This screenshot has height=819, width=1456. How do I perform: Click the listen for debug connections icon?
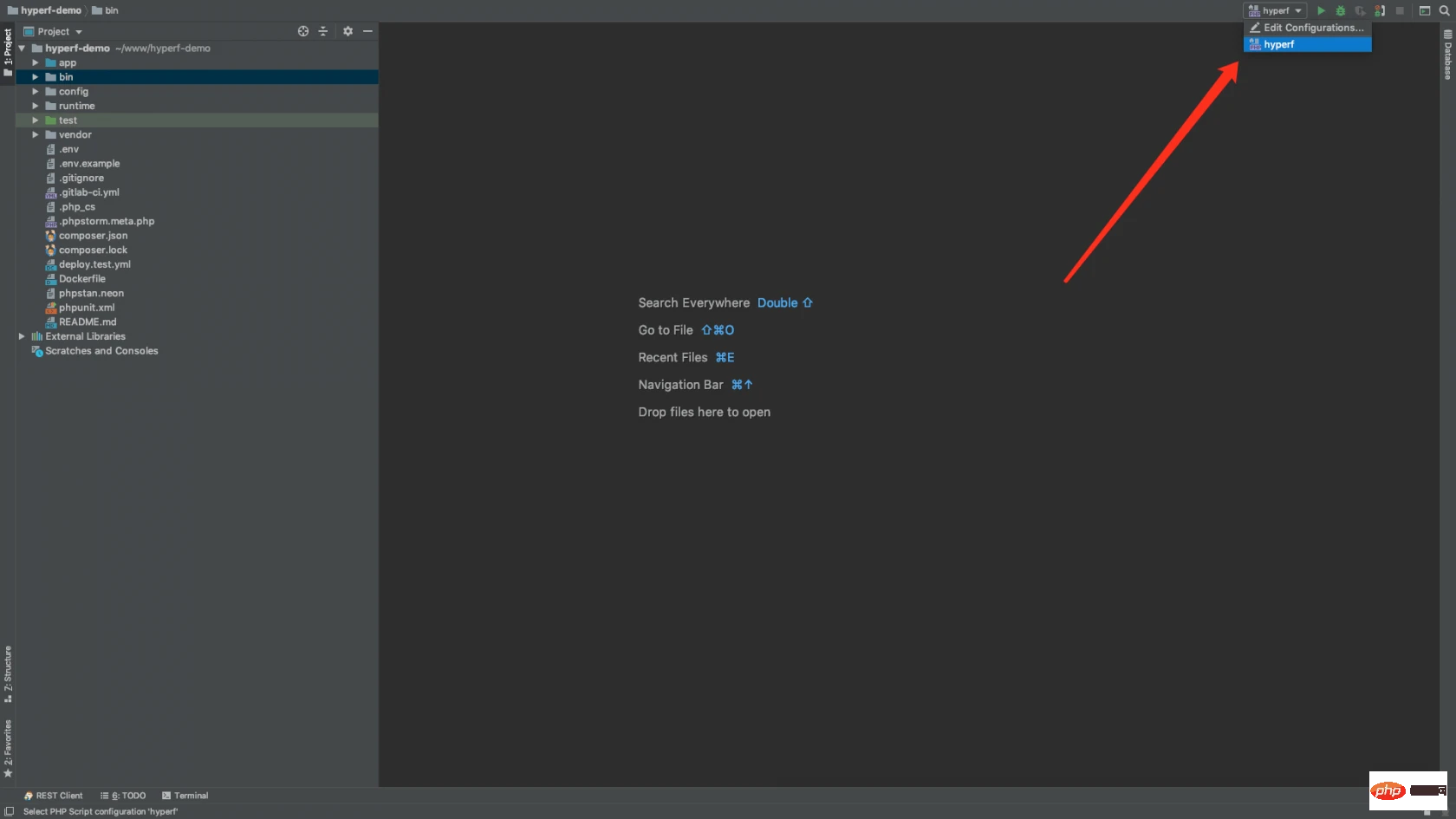point(1380,10)
